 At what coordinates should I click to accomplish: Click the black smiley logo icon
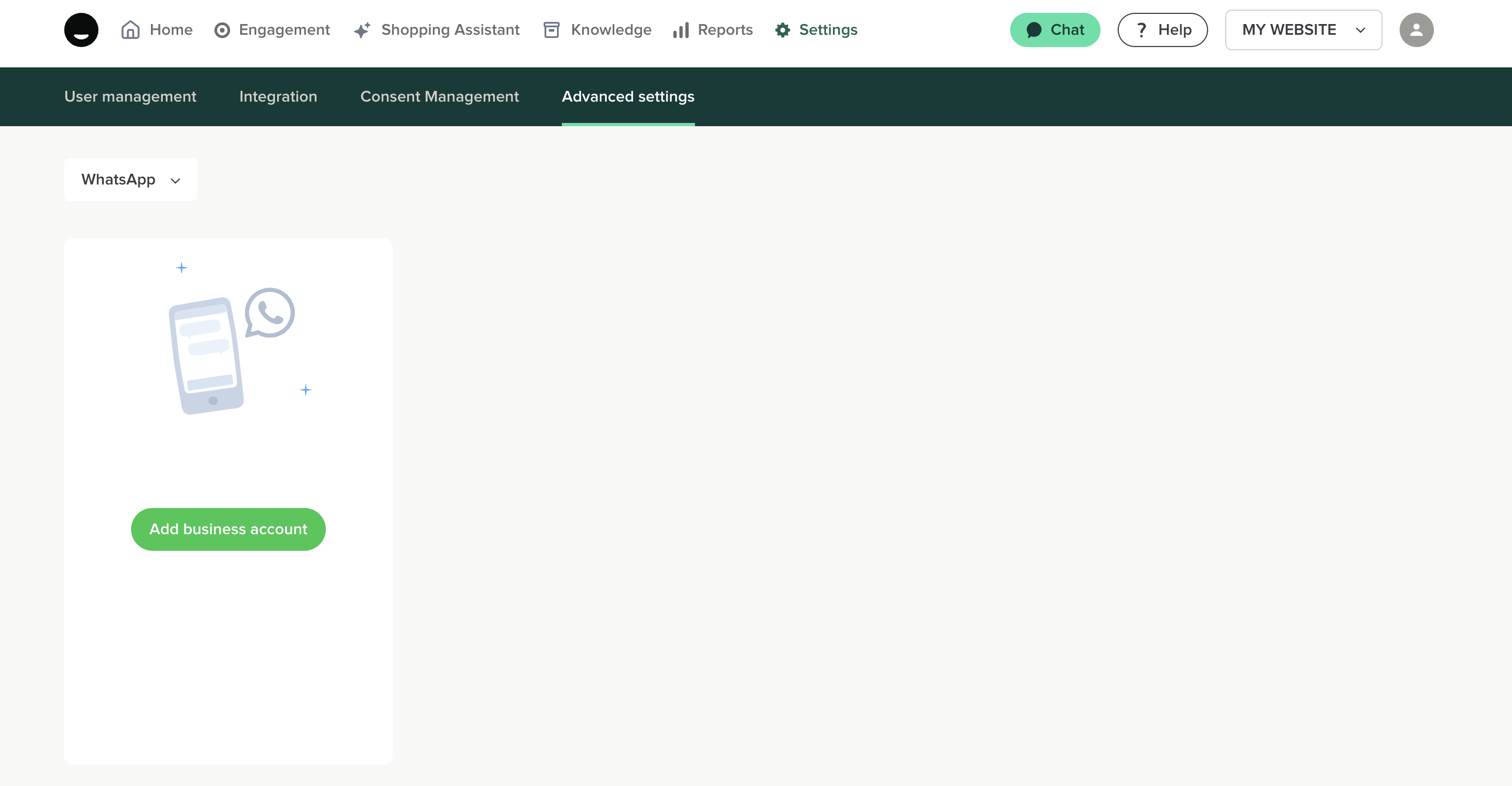tap(81, 30)
